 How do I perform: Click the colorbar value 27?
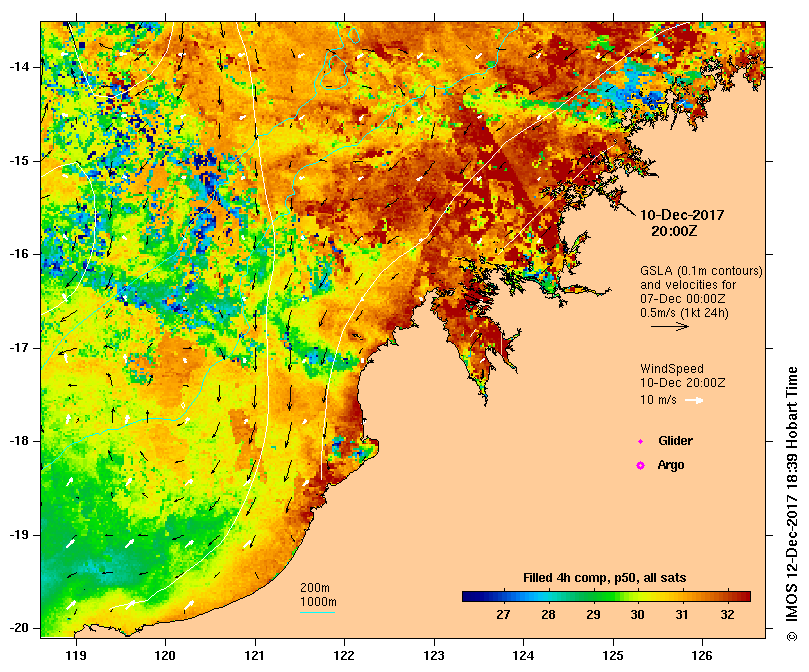coord(503,615)
